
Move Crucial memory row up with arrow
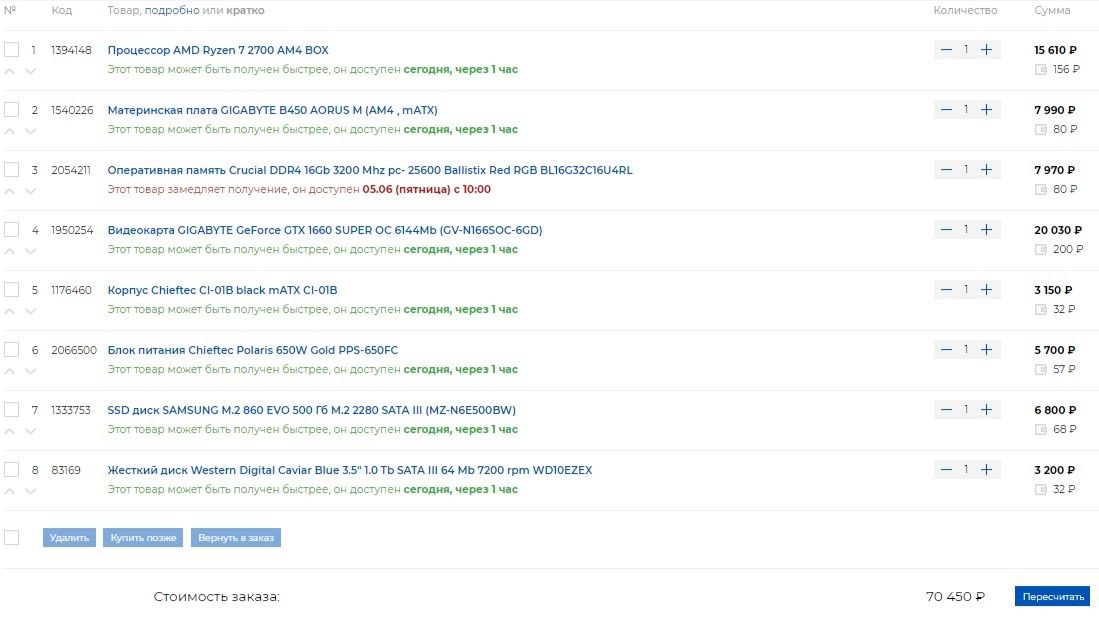[10, 191]
